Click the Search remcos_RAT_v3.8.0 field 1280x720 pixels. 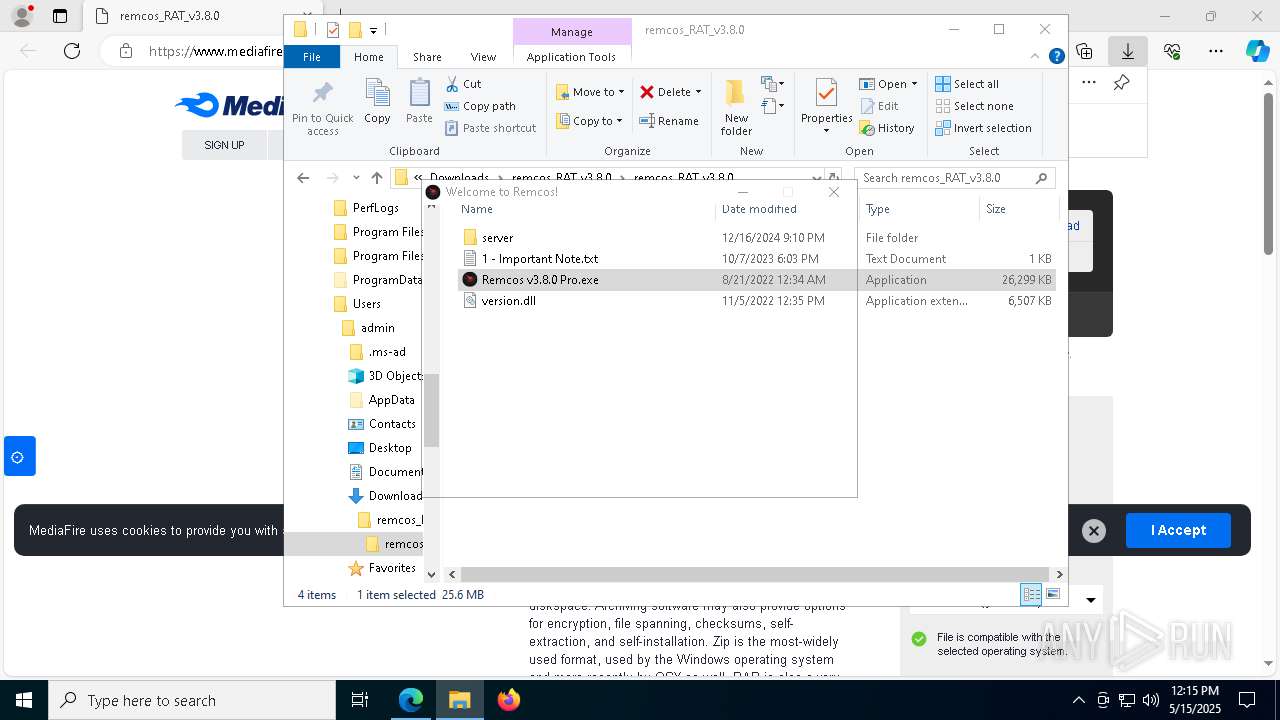coord(955,178)
